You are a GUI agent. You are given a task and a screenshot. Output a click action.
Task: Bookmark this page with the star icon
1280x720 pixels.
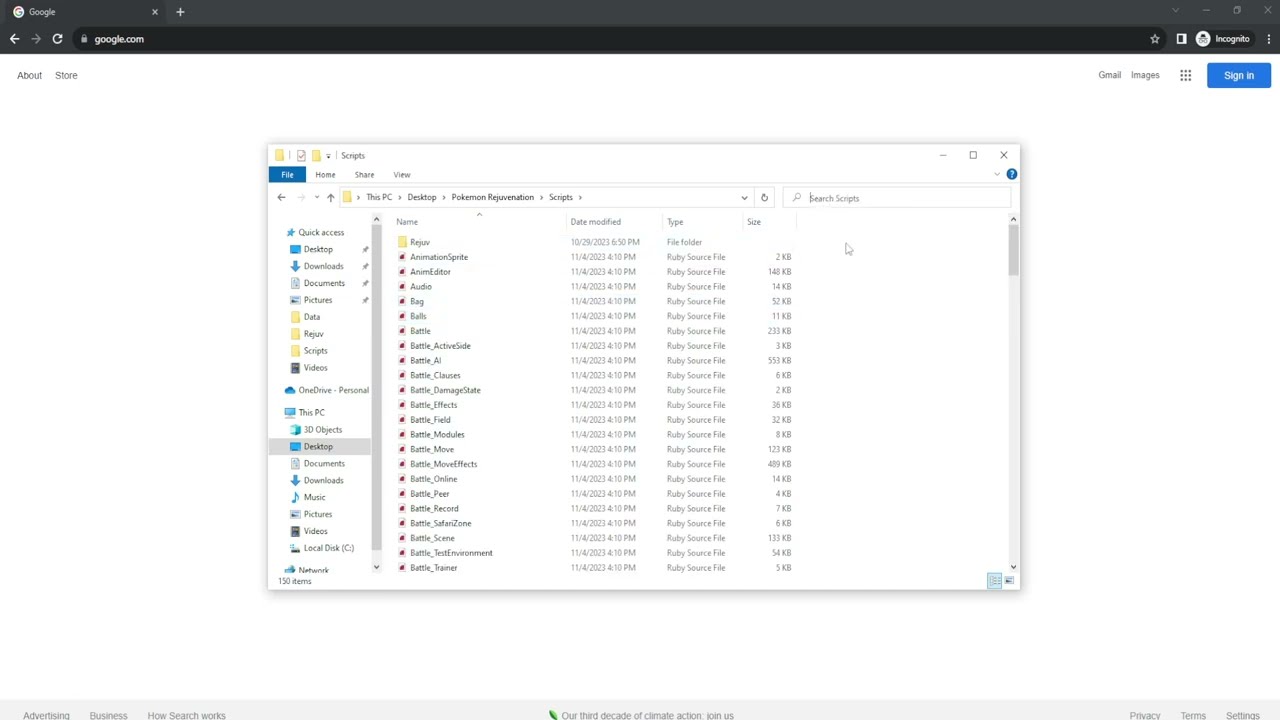(1155, 39)
